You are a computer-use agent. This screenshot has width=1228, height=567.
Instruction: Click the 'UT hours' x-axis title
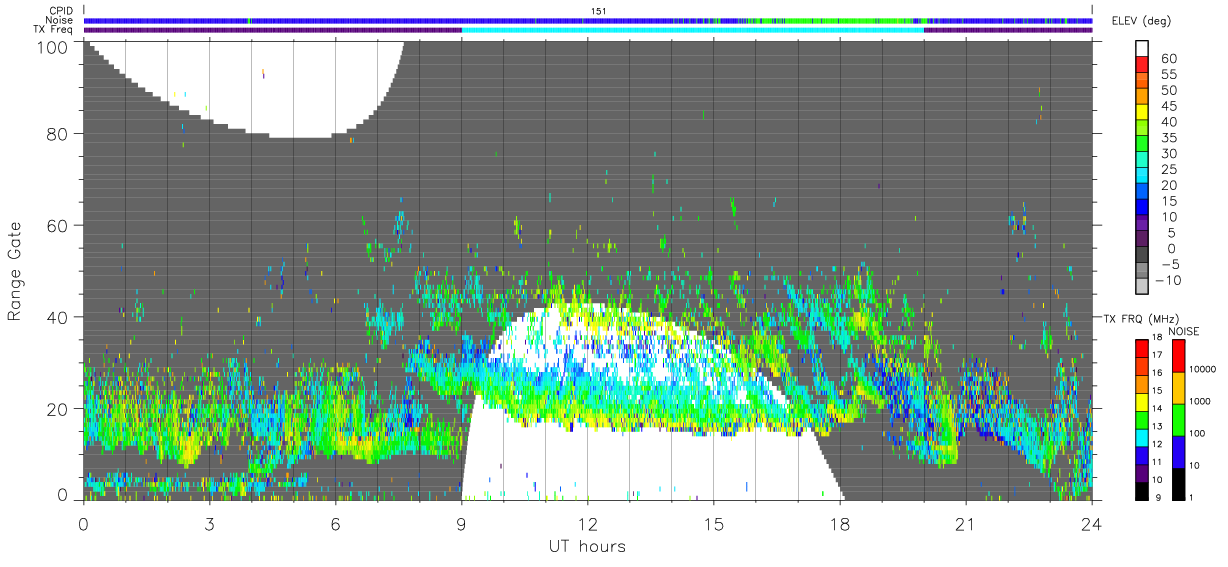(x=587, y=546)
